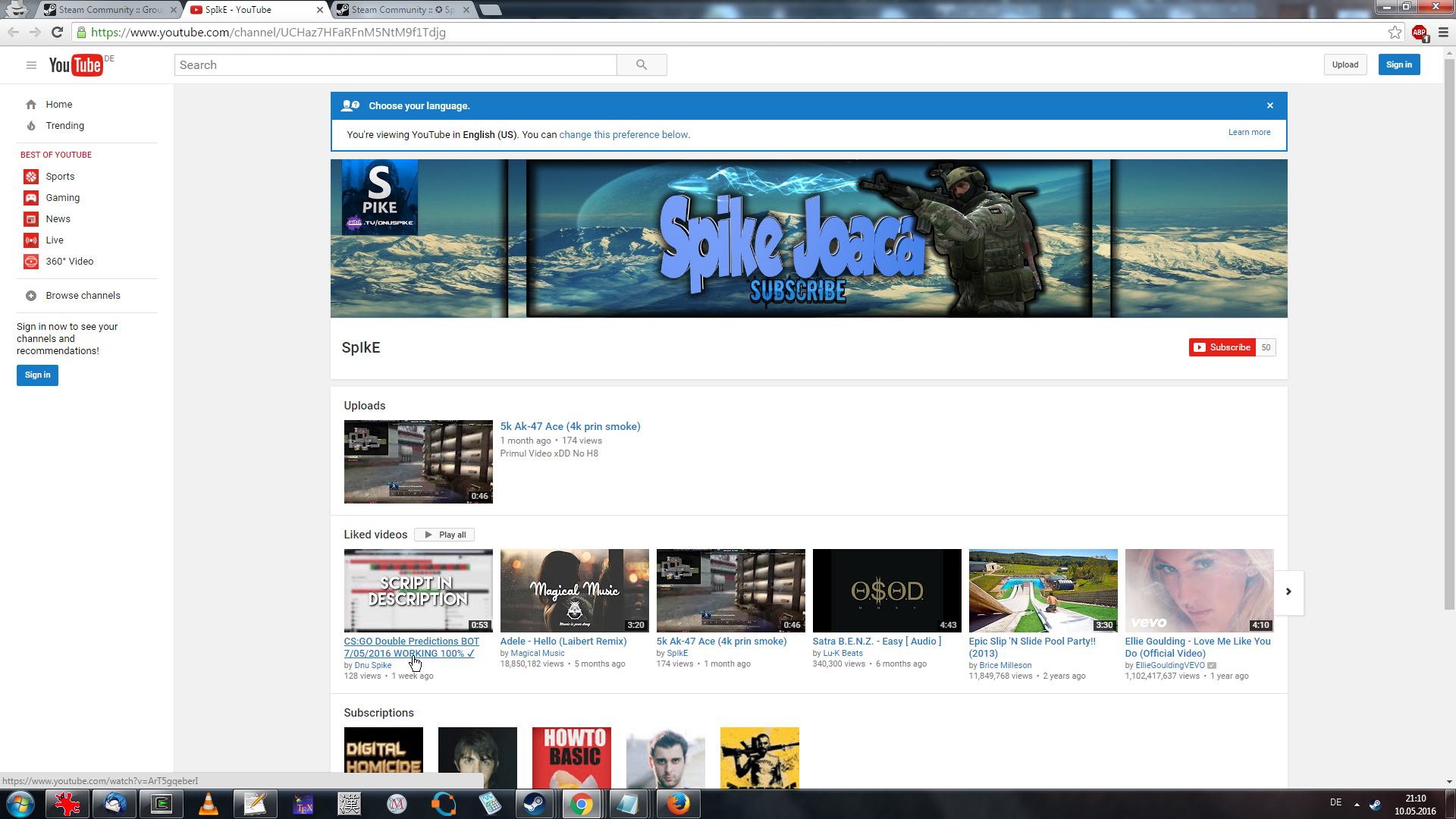Open 'change this preference below' link
1456x819 pixels.
(x=624, y=135)
